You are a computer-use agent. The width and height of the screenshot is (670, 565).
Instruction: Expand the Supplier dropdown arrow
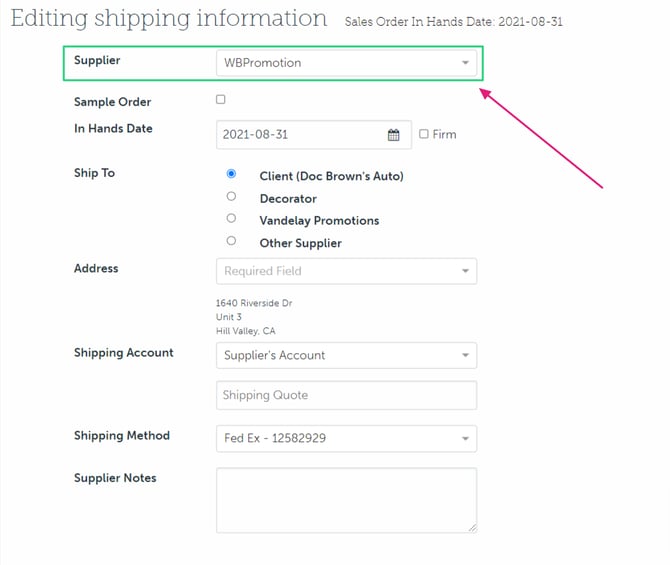465,63
